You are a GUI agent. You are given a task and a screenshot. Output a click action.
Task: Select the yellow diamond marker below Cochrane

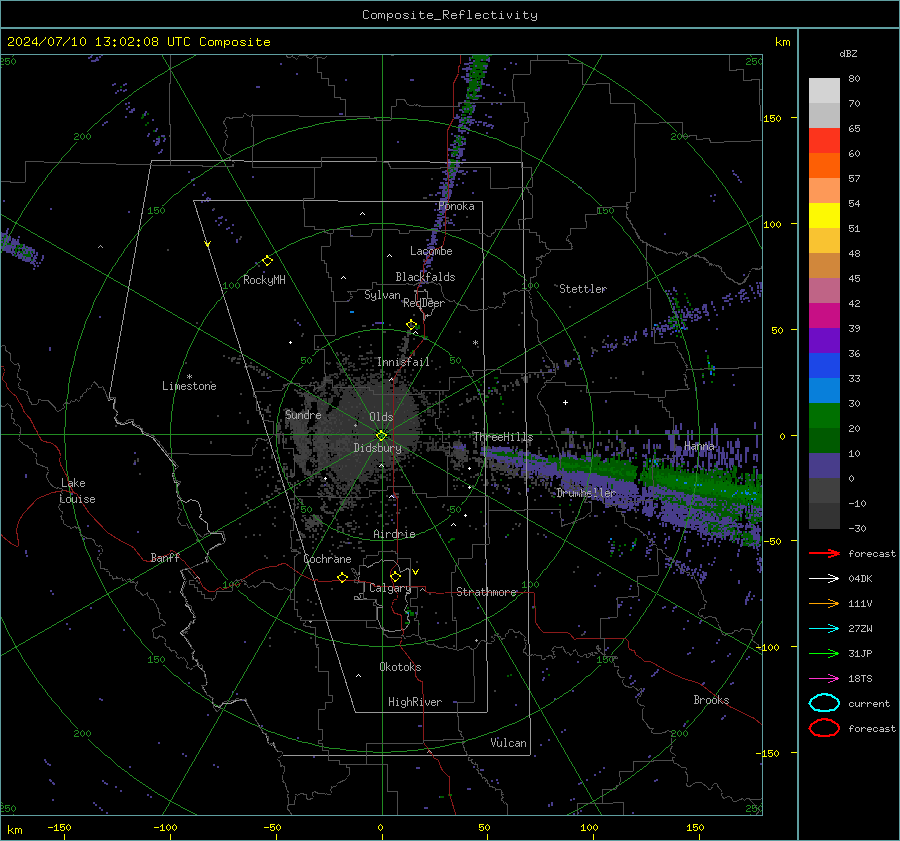(x=342, y=578)
